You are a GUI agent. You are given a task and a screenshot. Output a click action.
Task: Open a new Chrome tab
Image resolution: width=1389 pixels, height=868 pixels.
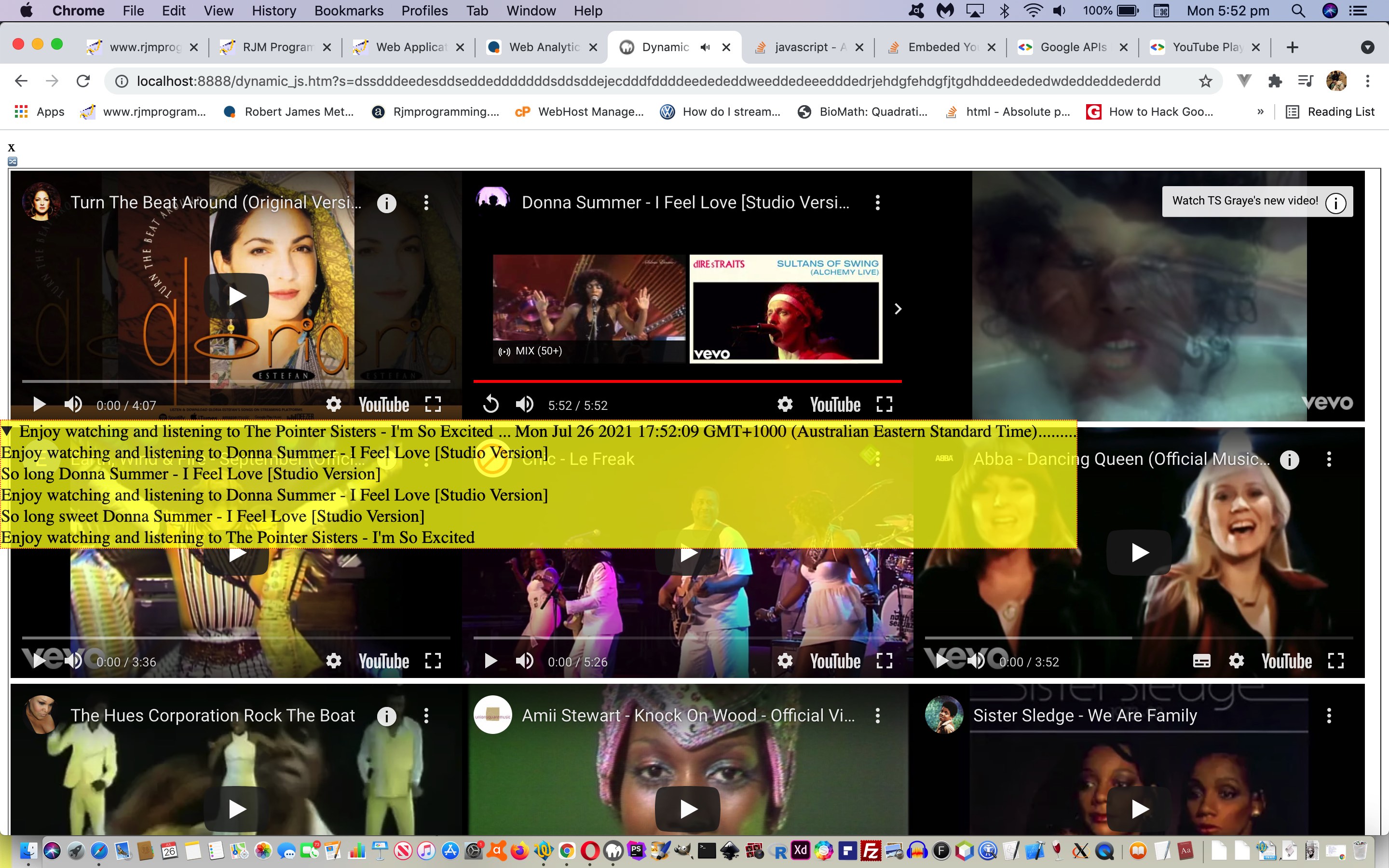[x=1292, y=47]
